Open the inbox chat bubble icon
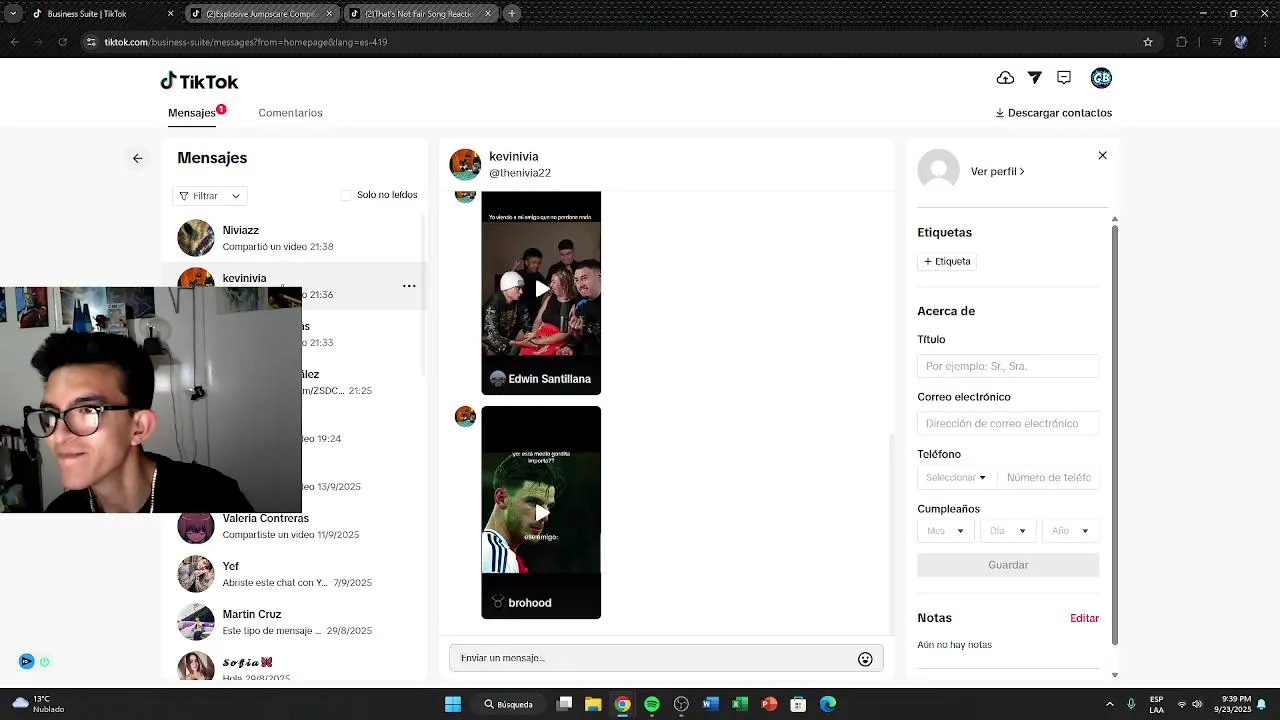The width and height of the screenshot is (1280, 720). (x=1064, y=78)
